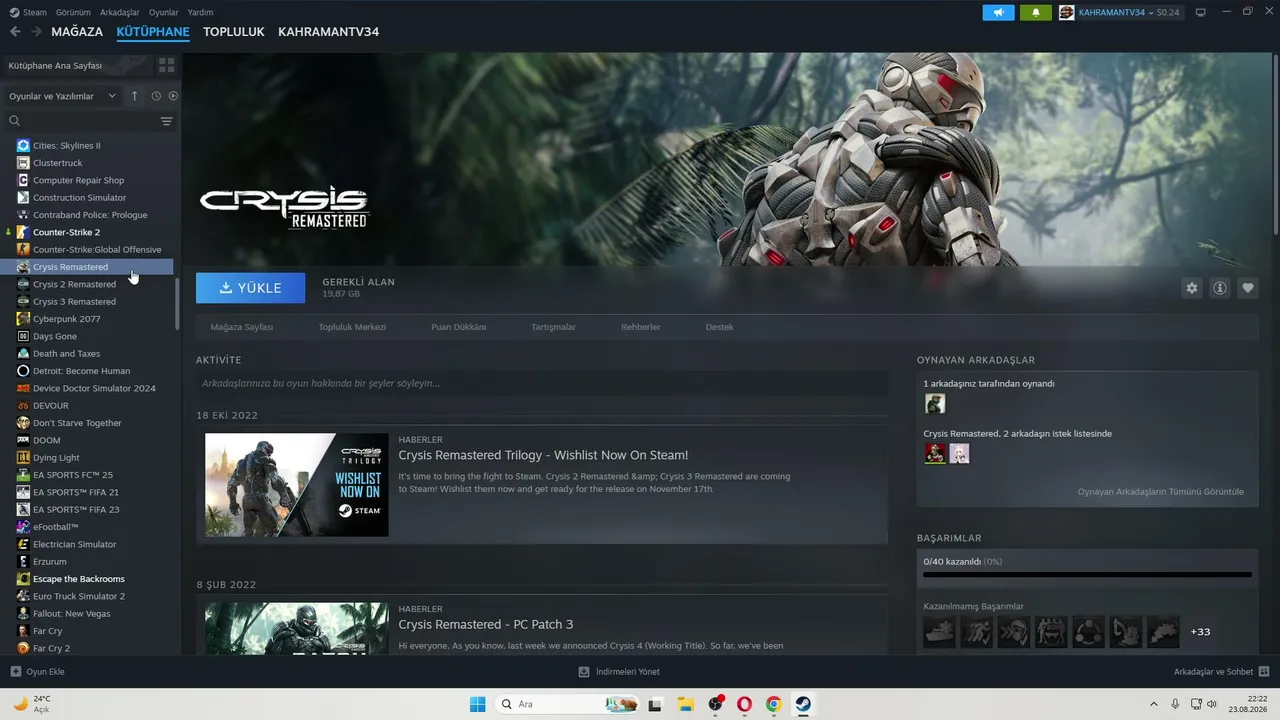Open the Görünüm menu

point(73,12)
